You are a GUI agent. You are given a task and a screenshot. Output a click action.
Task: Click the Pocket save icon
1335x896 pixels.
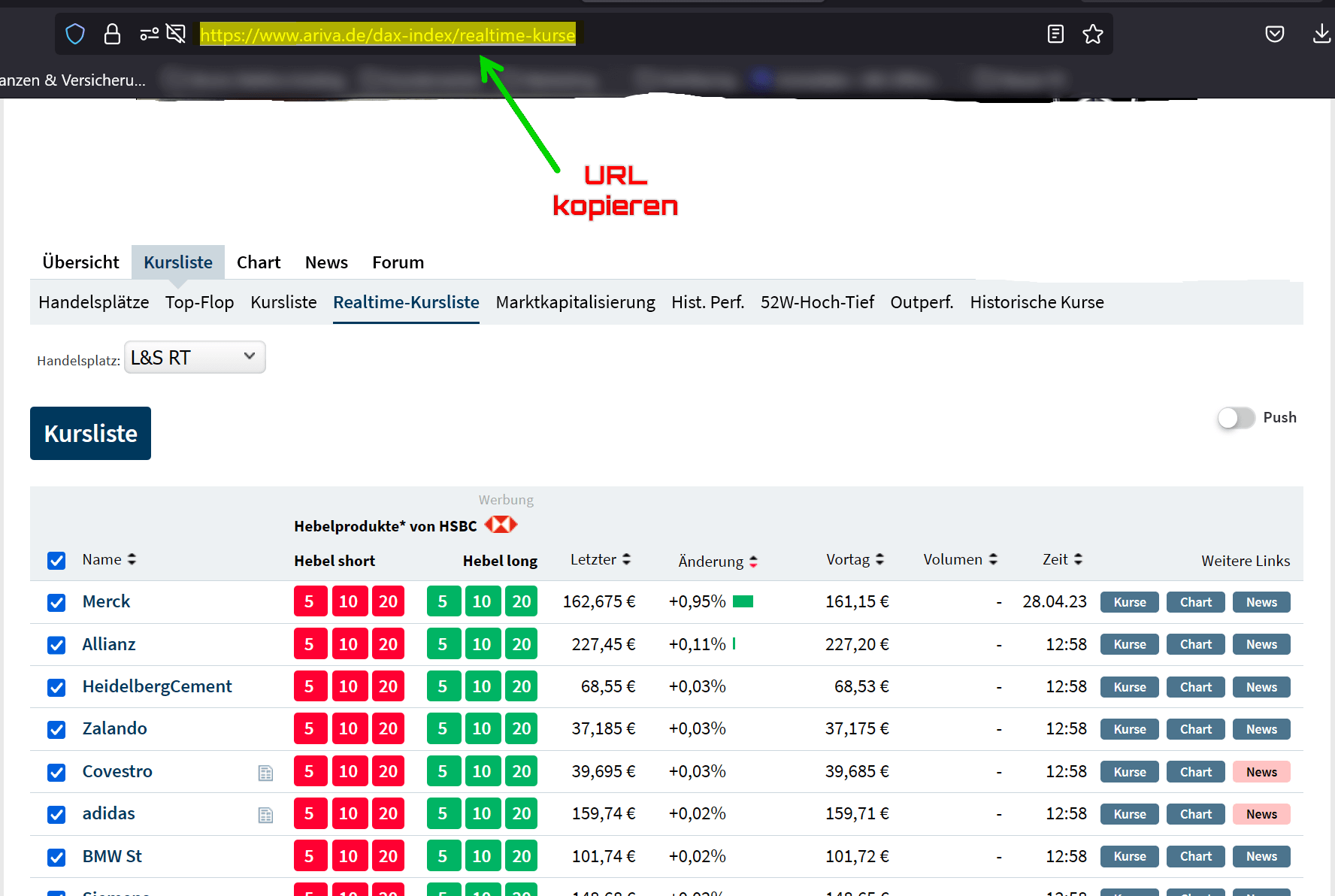(1275, 34)
